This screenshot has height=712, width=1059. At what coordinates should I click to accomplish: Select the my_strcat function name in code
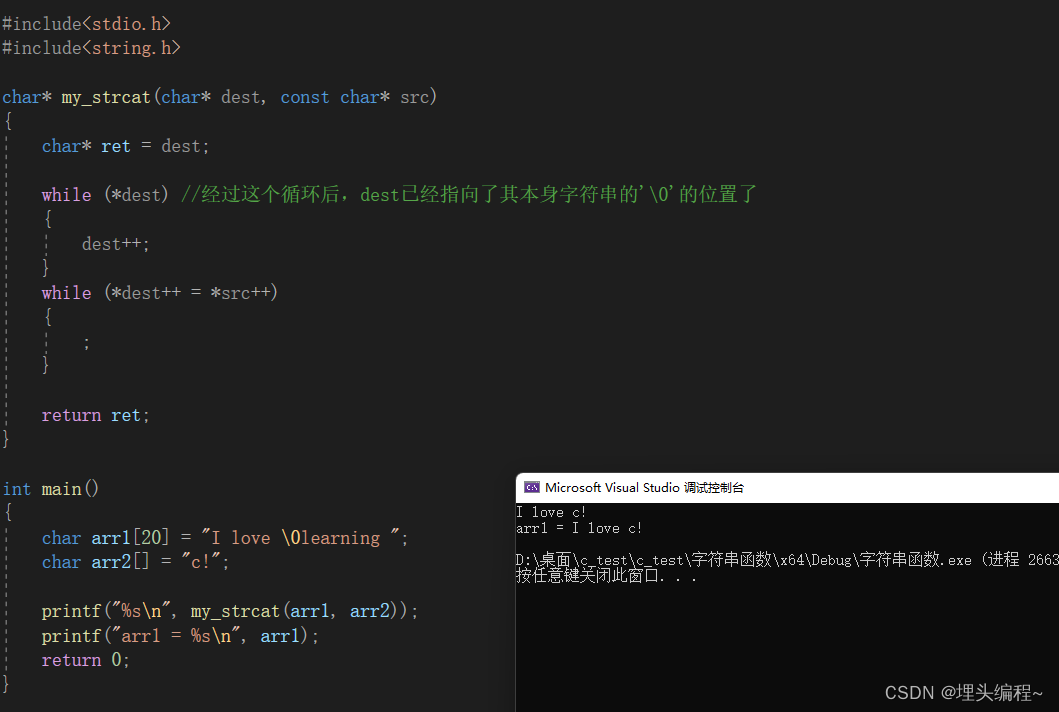(x=105, y=96)
